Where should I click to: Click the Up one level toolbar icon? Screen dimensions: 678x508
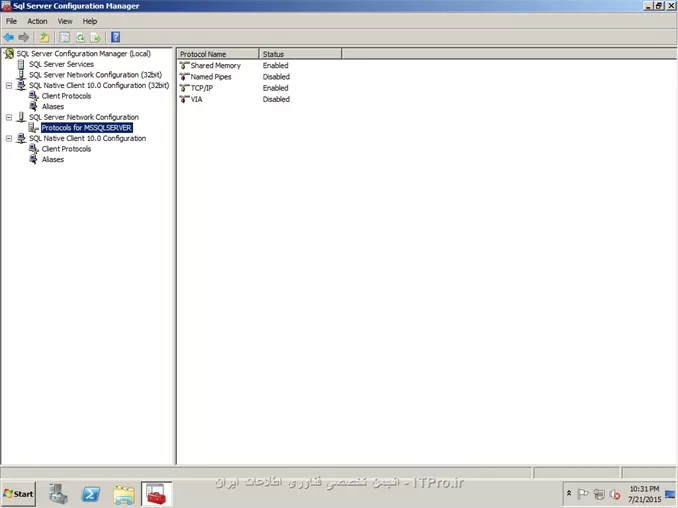point(44,38)
